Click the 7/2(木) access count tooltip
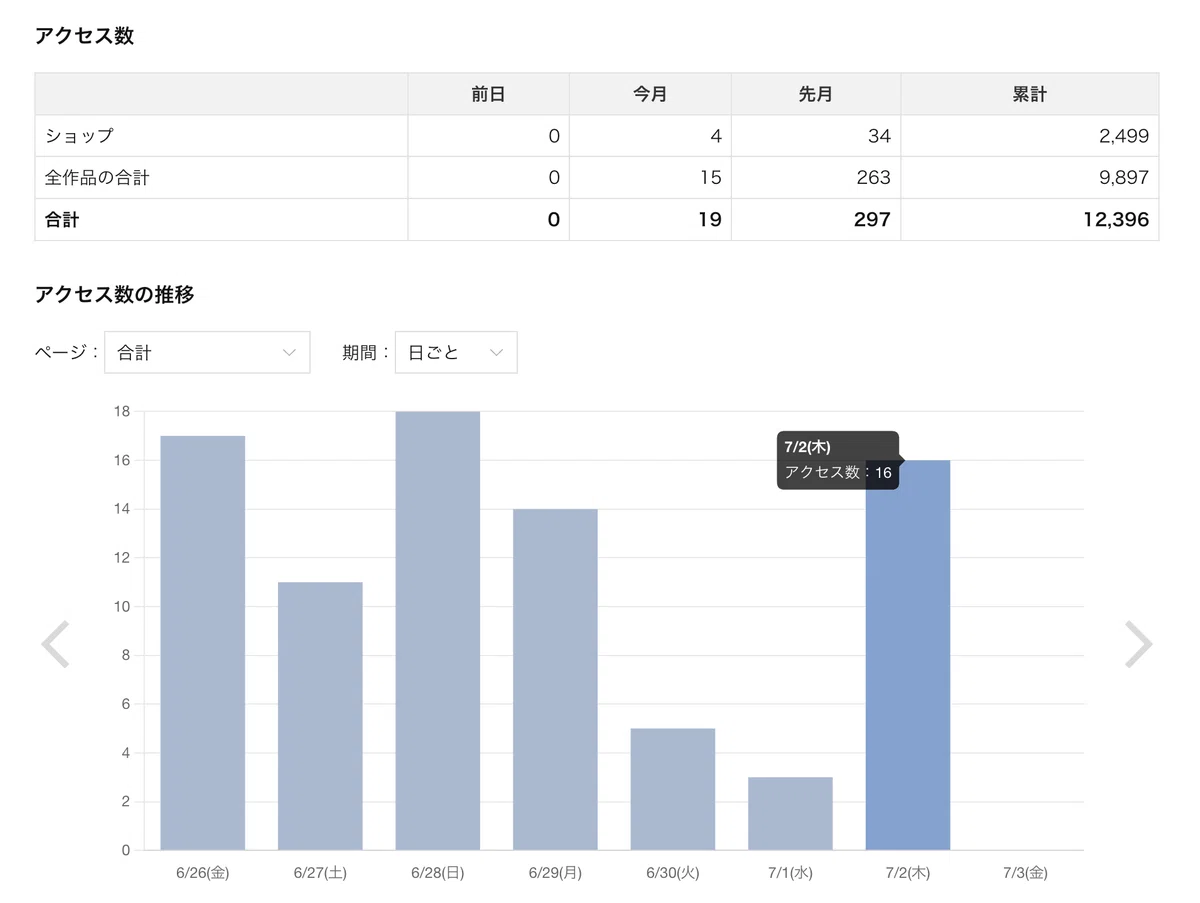 pos(838,460)
